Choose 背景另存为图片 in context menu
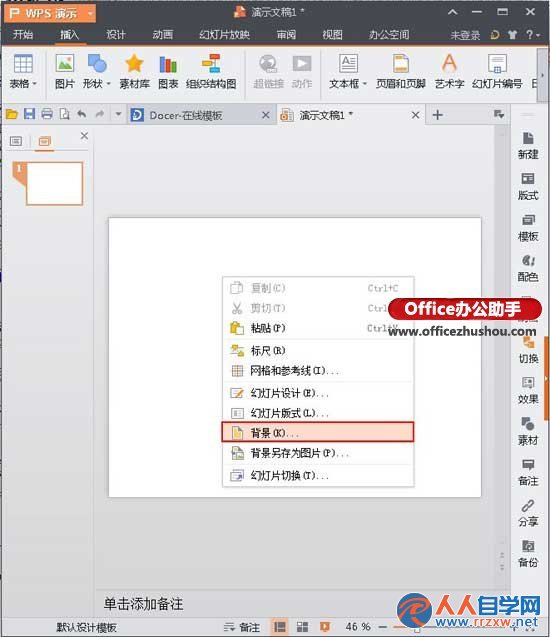The height and width of the screenshot is (637, 550). coord(318,453)
